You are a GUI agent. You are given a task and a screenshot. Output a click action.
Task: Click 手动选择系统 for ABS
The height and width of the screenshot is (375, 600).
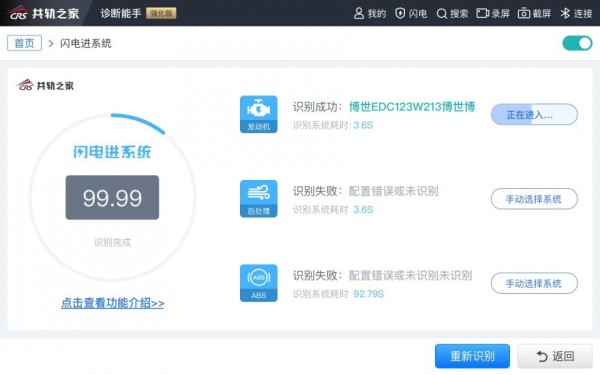point(534,283)
